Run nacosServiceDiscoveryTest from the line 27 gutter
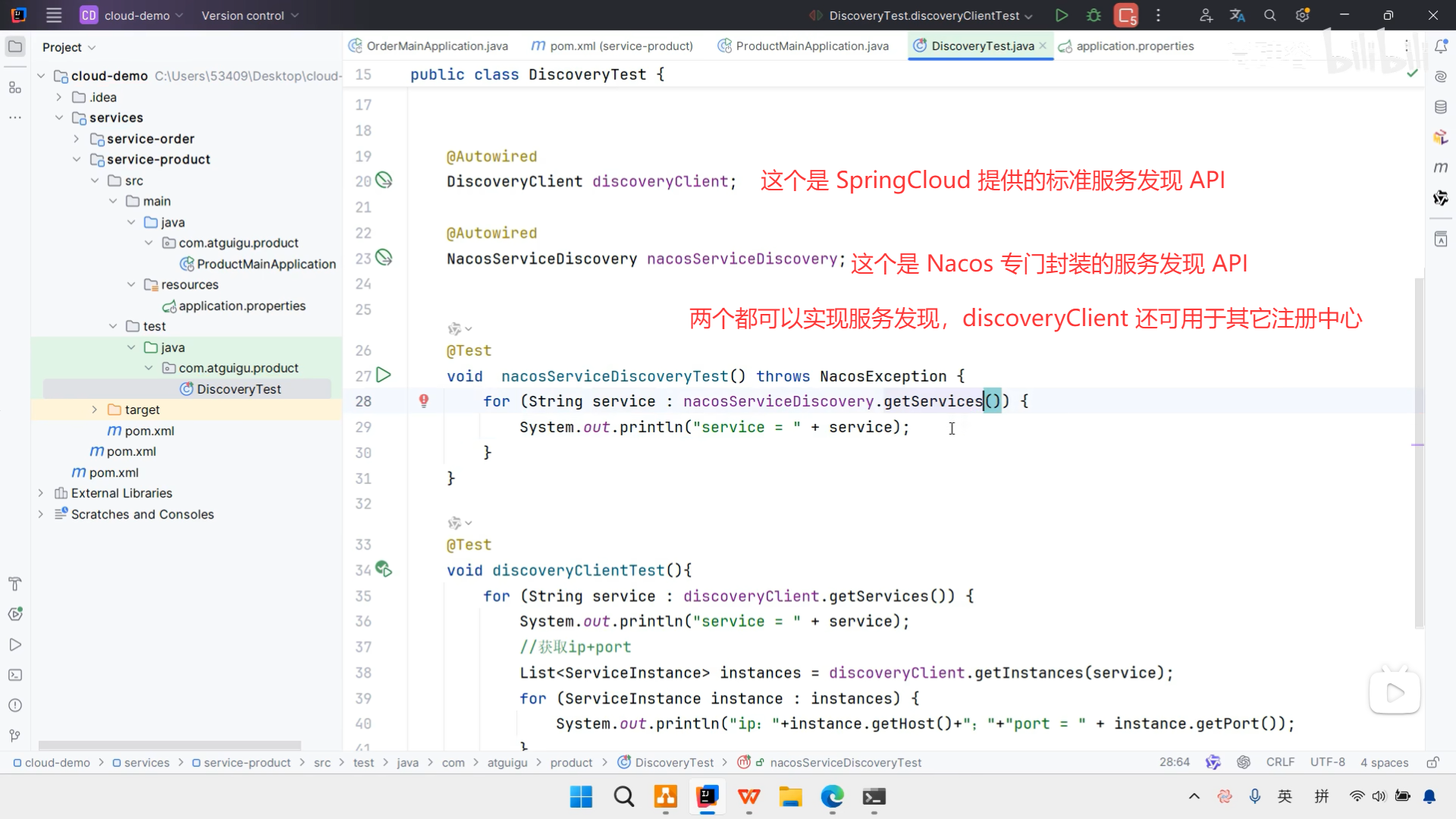This screenshot has height=819, width=1456. pyautogui.click(x=384, y=375)
